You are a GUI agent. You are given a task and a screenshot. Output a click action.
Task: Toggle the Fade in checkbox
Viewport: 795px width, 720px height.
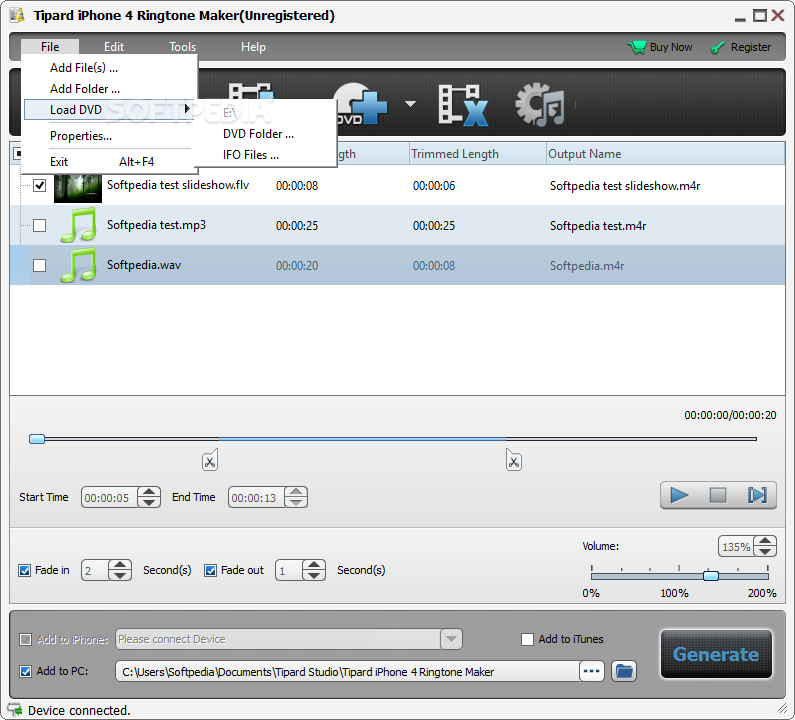24,570
